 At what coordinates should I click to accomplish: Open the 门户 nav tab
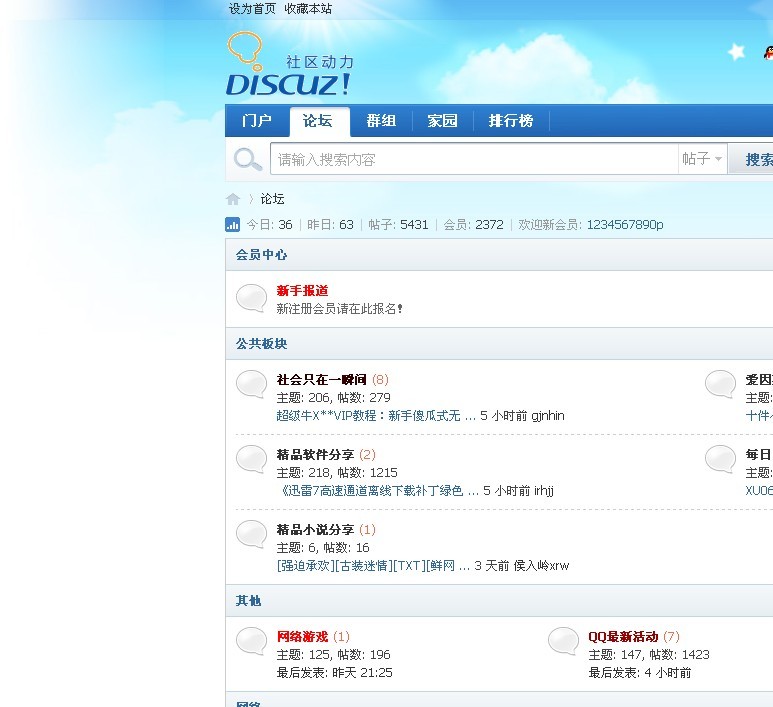coord(257,121)
